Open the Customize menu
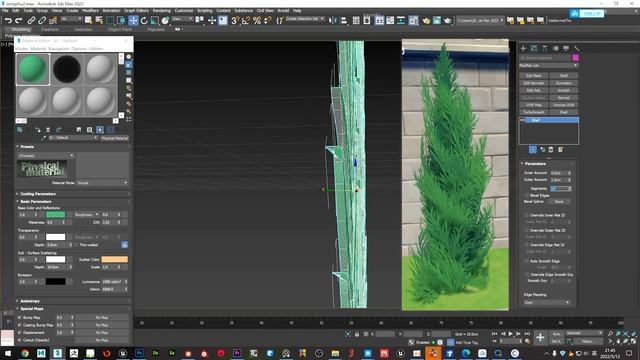Image resolution: width=640 pixels, height=360 pixels. (x=184, y=11)
